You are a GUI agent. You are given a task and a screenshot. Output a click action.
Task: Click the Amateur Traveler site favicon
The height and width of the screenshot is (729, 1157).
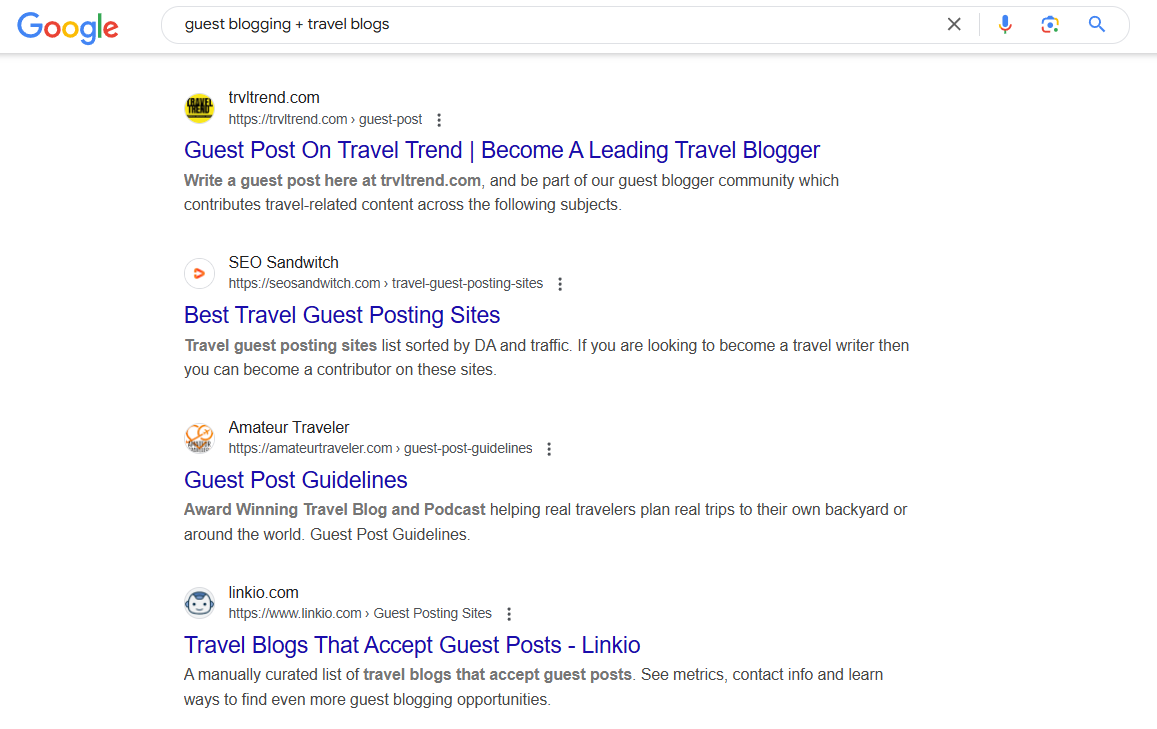click(199, 438)
